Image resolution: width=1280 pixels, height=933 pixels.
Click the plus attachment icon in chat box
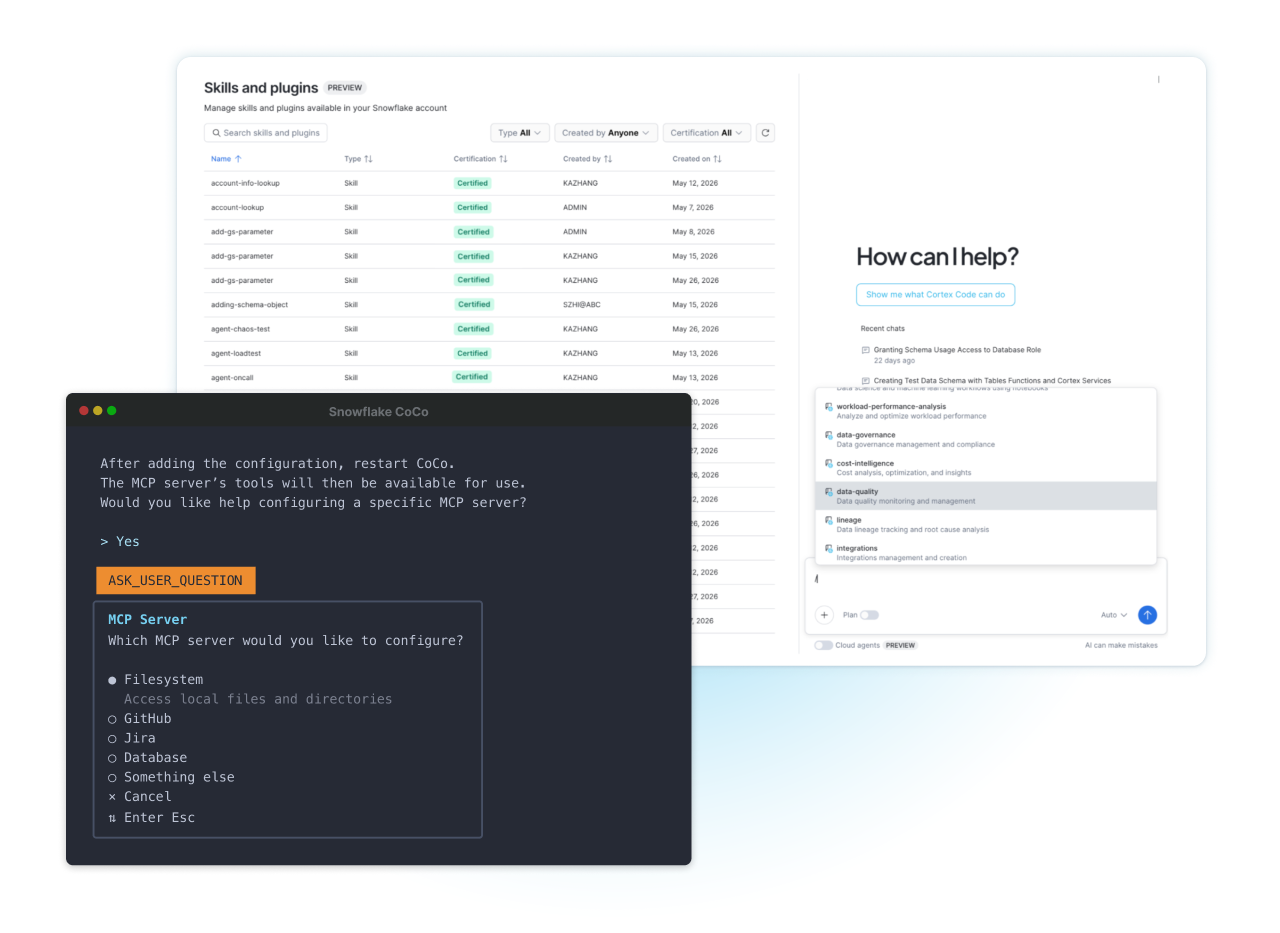(x=824, y=615)
